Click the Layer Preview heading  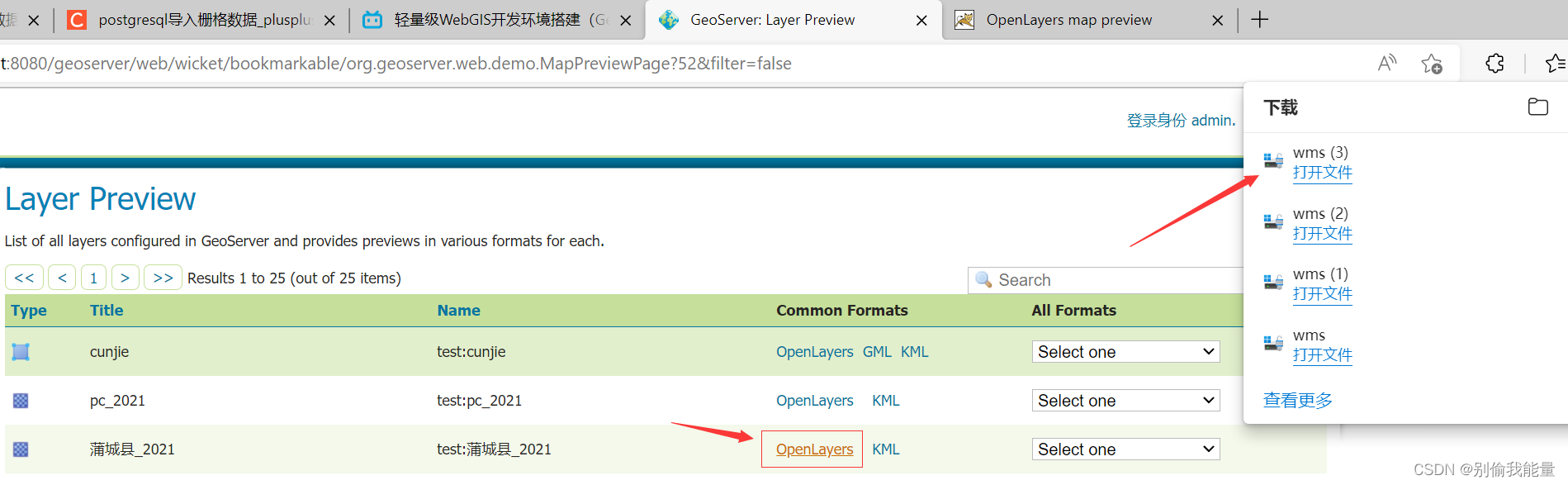(101, 199)
